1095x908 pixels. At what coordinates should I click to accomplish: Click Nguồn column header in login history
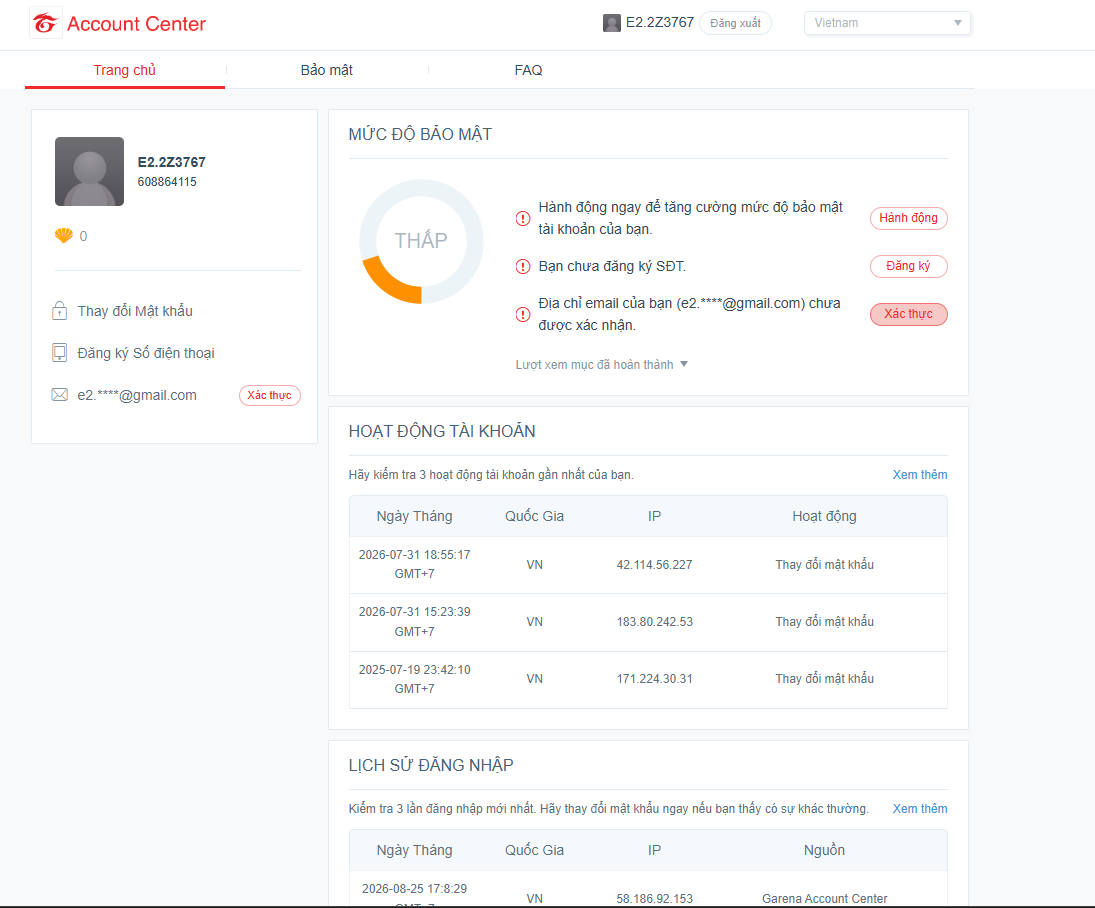click(824, 850)
